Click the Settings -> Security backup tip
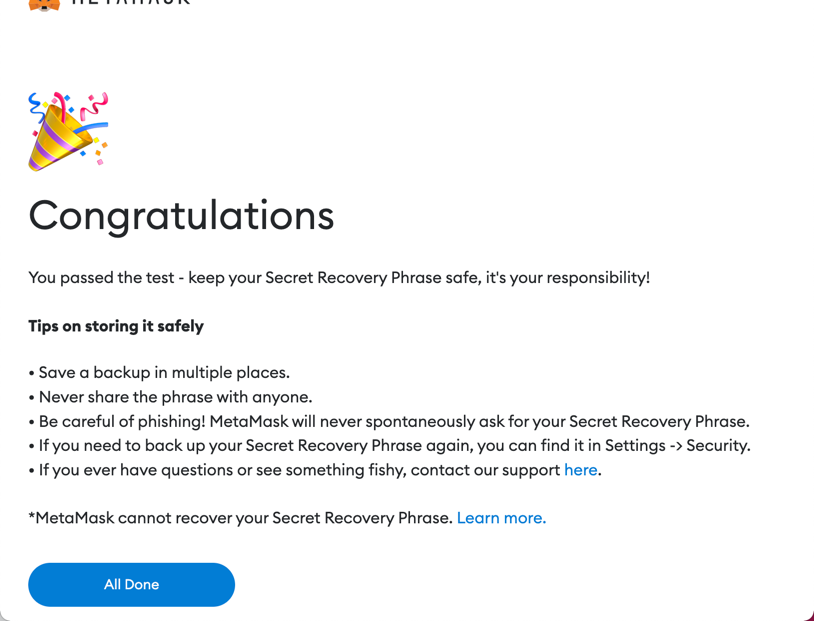Image resolution: width=814 pixels, height=621 pixels. coord(390,445)
